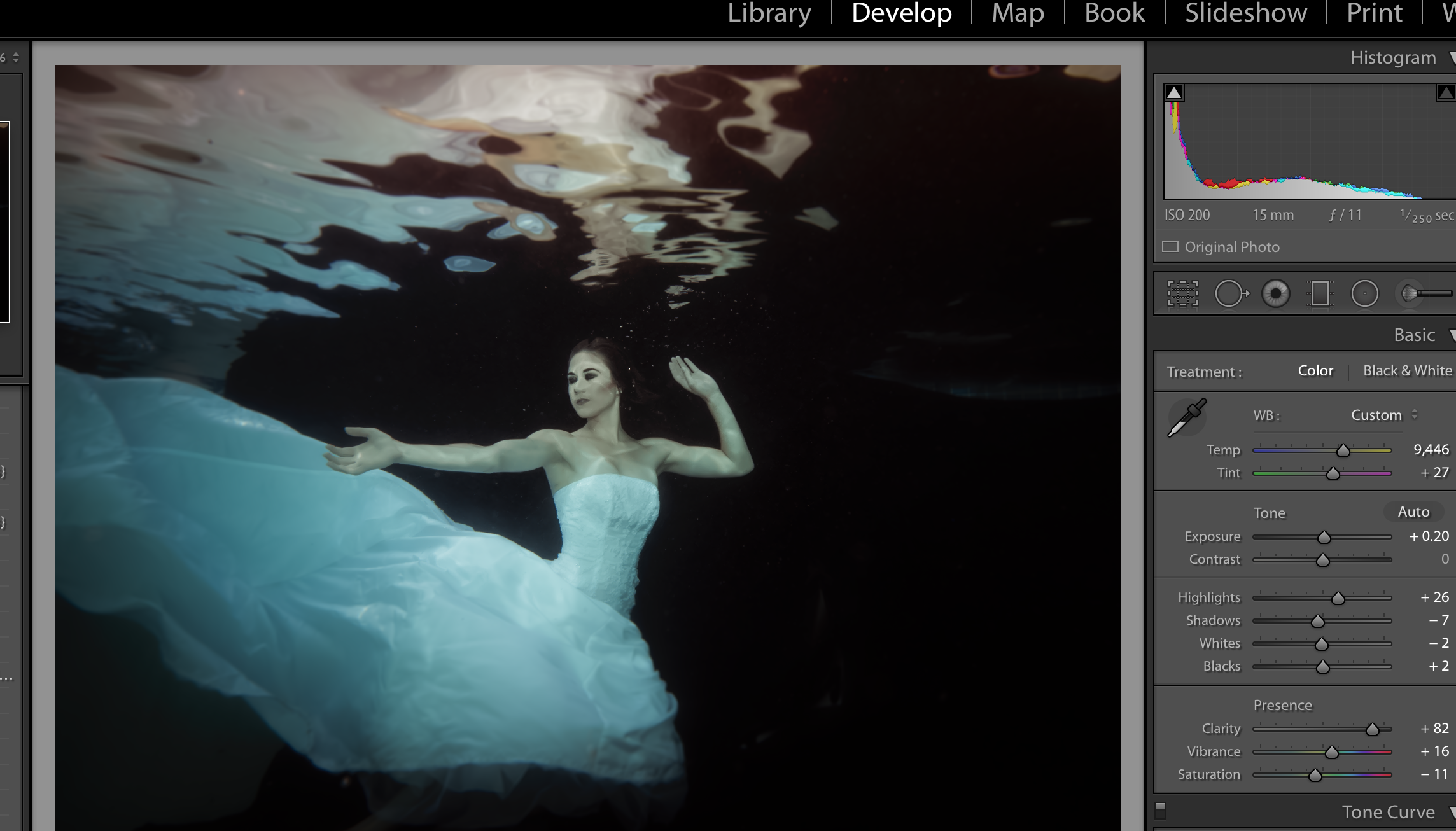This screenshot has height=831, width=1456.
Task: Open the Slideshow module
Action: [1245, 13]
